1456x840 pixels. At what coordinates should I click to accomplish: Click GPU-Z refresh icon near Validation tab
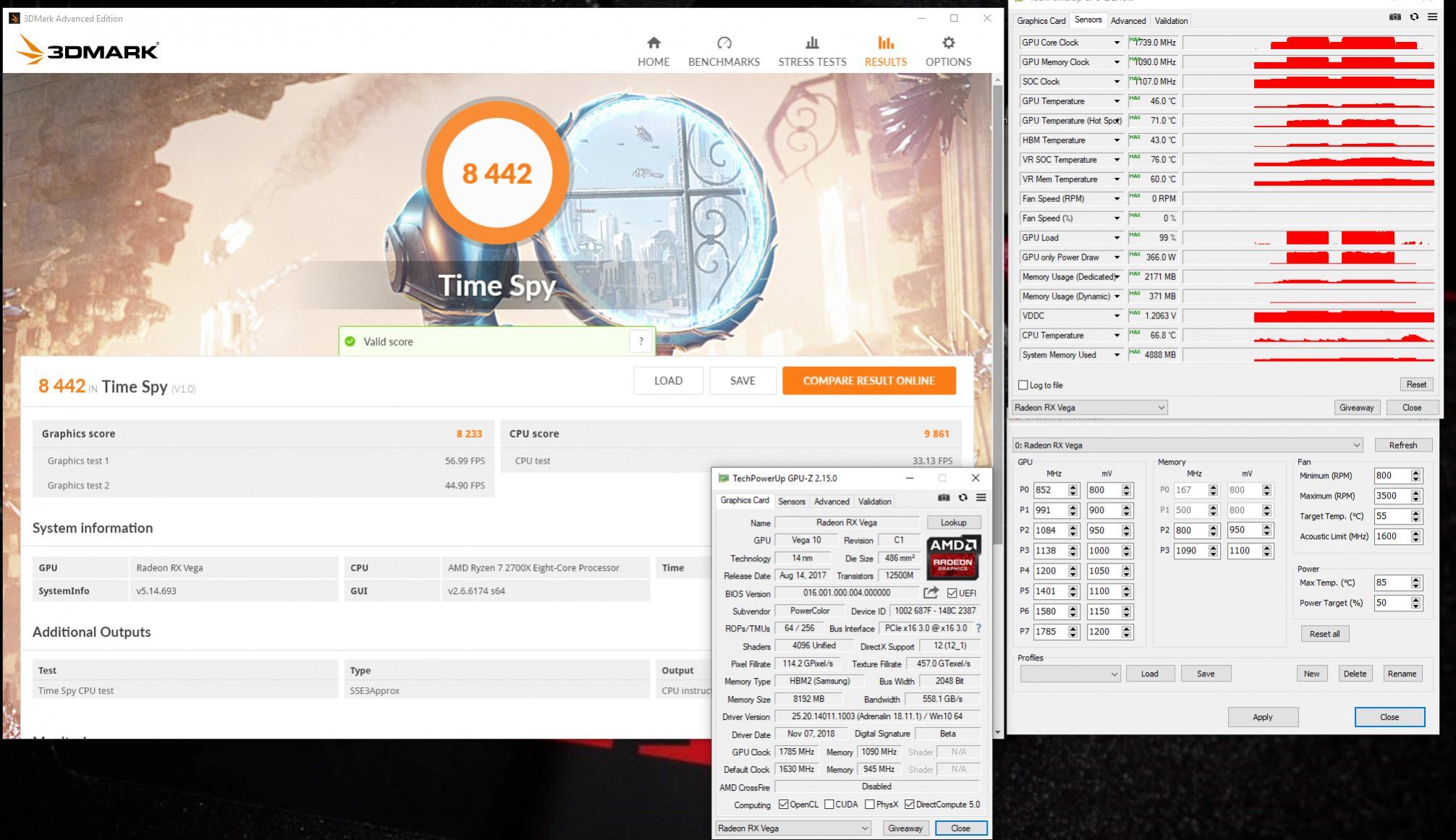point(962,498)
